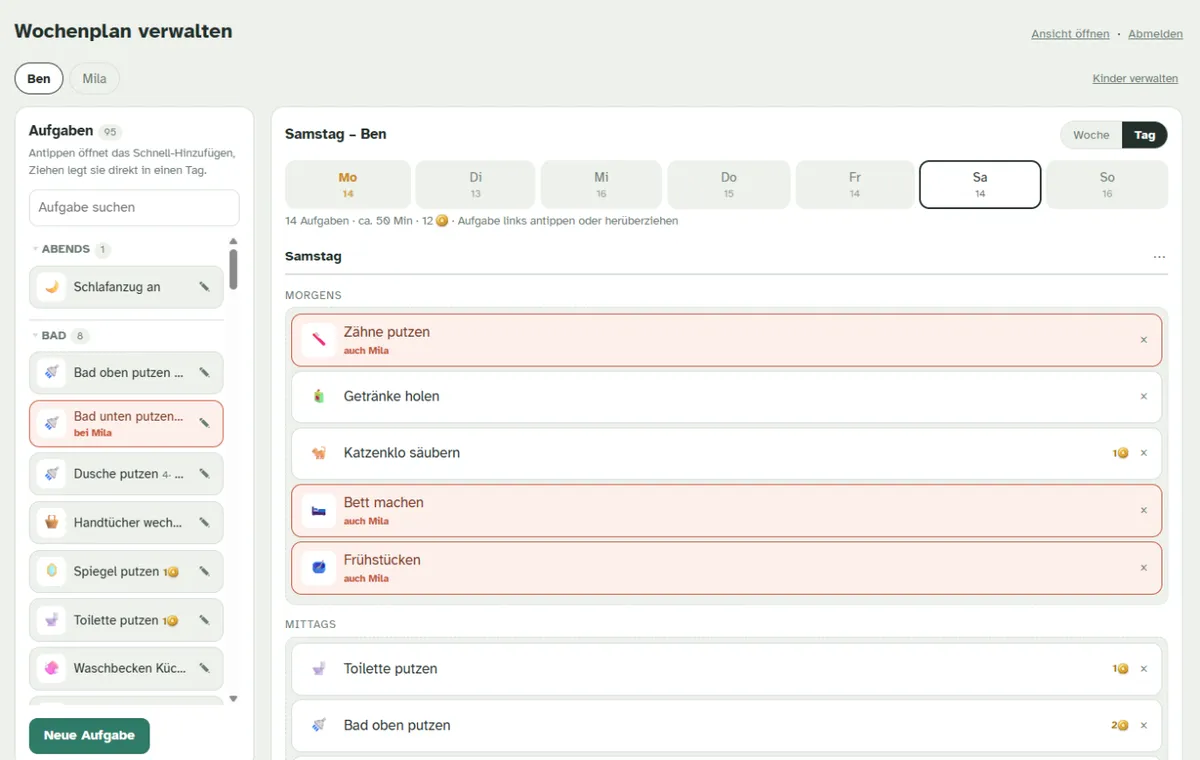Create a new task with Neue Aufgabe
1200x760 pixels.
[89, 735]
